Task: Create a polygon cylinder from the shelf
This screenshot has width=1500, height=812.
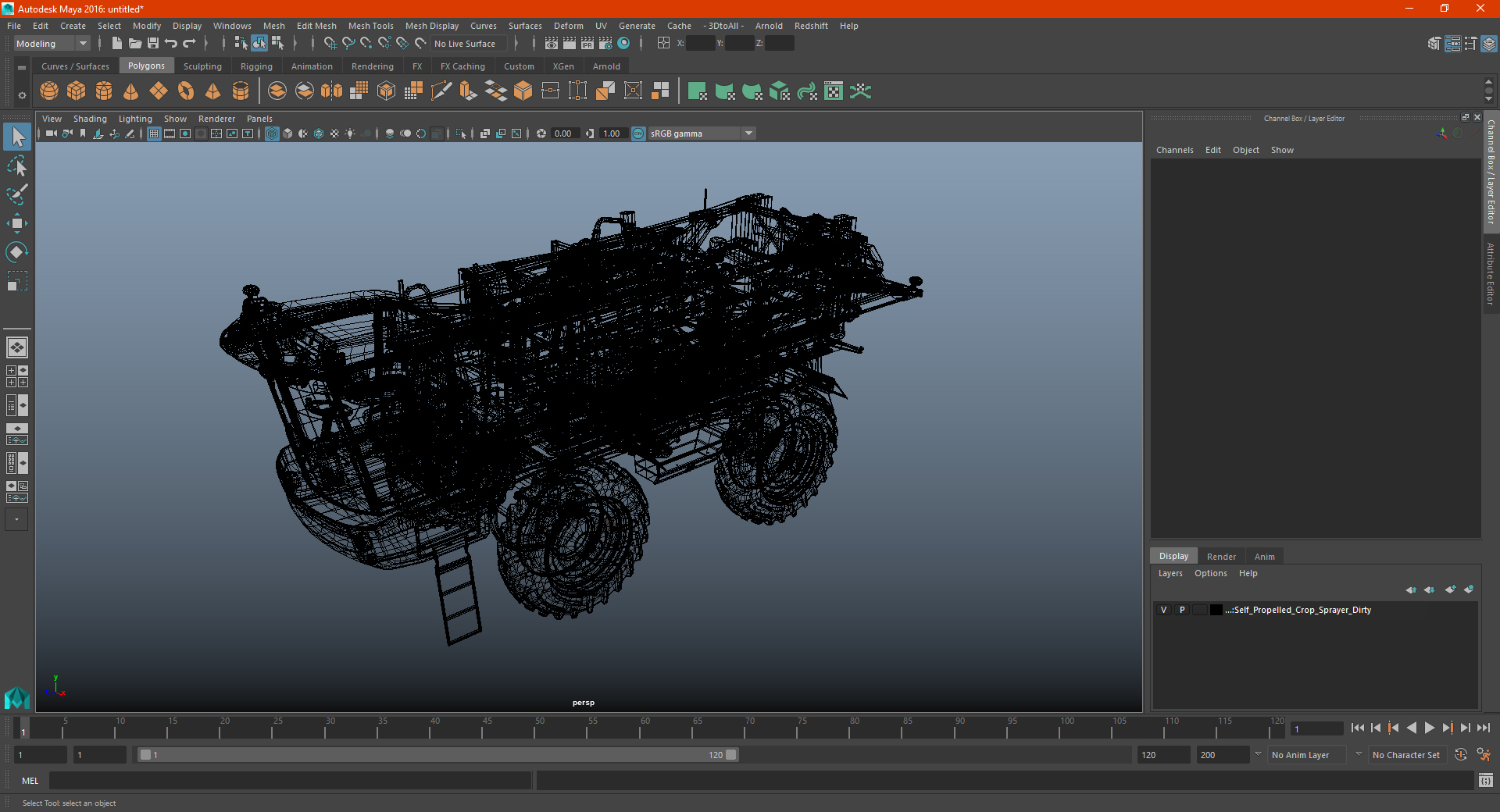Action: (x=104, y=91)
